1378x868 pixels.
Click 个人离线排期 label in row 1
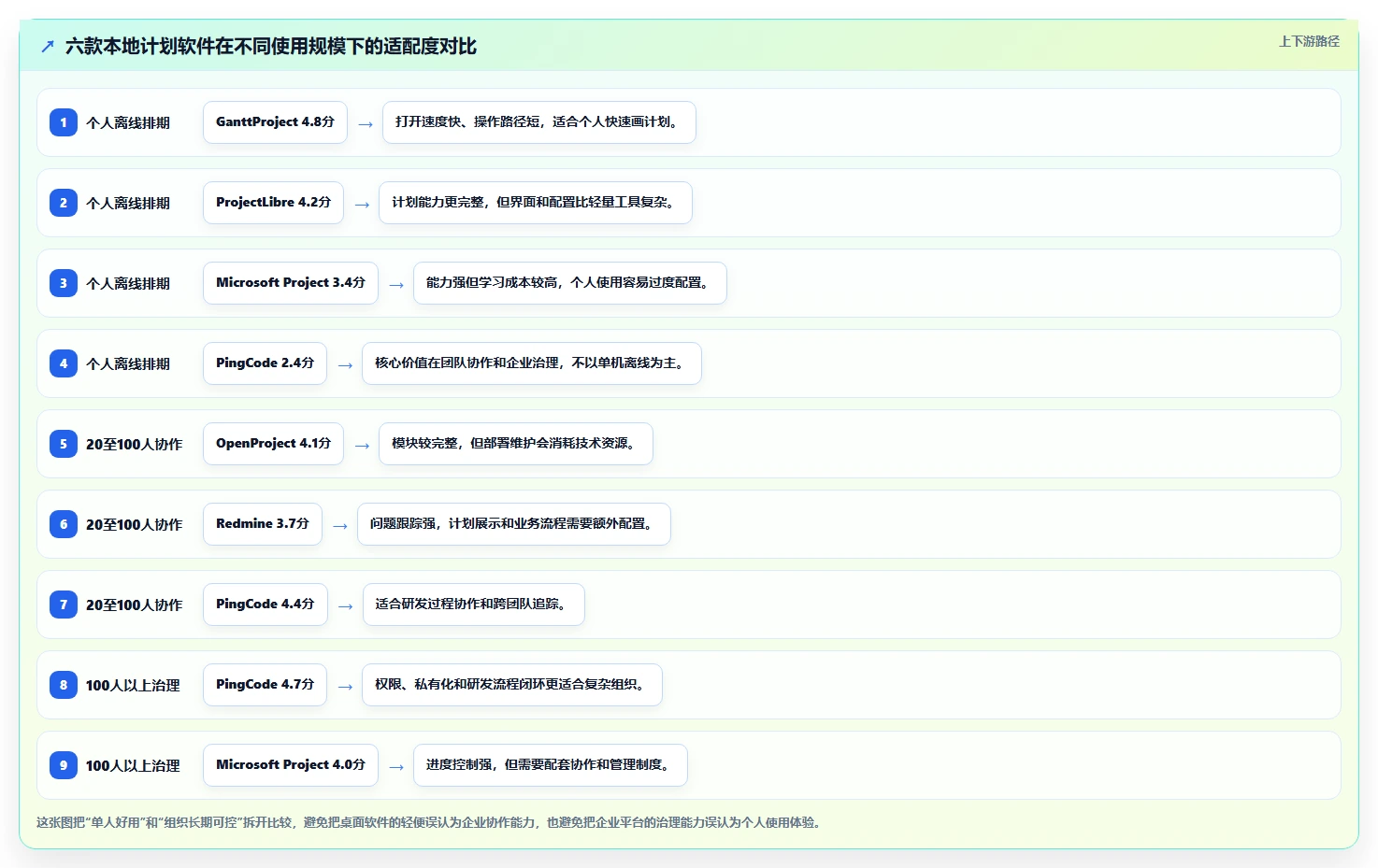[128, 123]
